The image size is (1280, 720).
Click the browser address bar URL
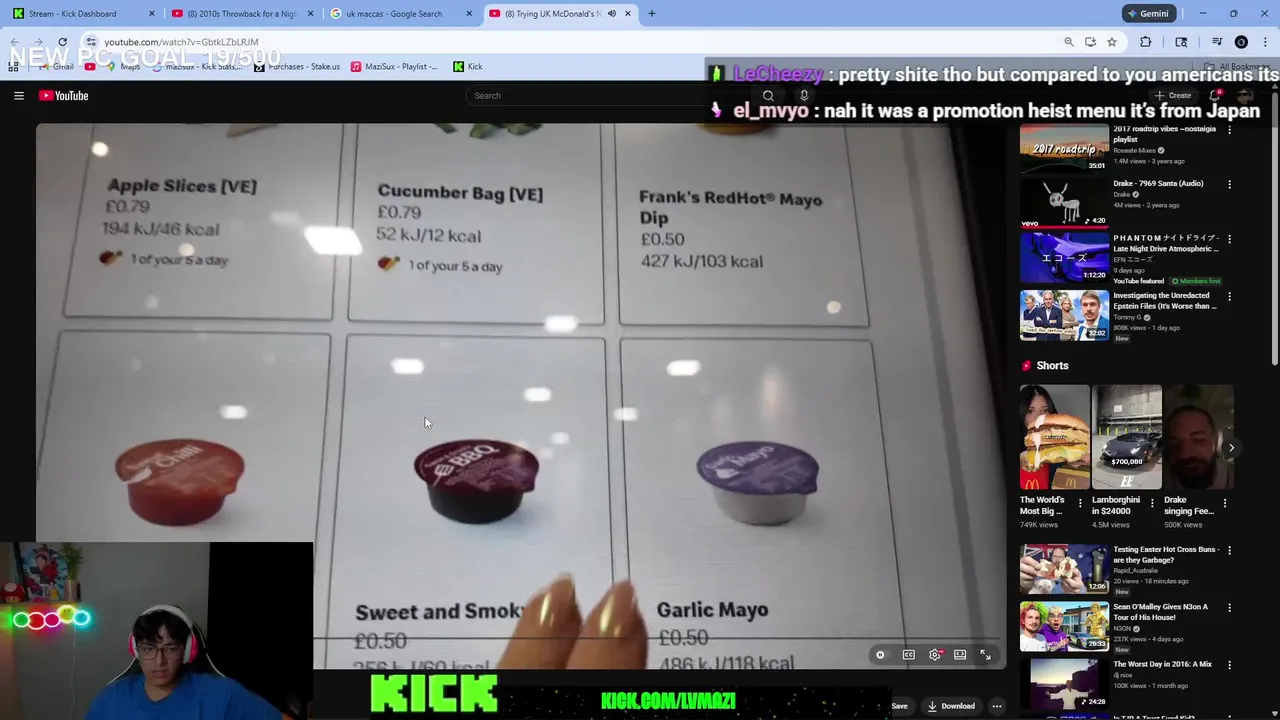[x=181, y=42]
